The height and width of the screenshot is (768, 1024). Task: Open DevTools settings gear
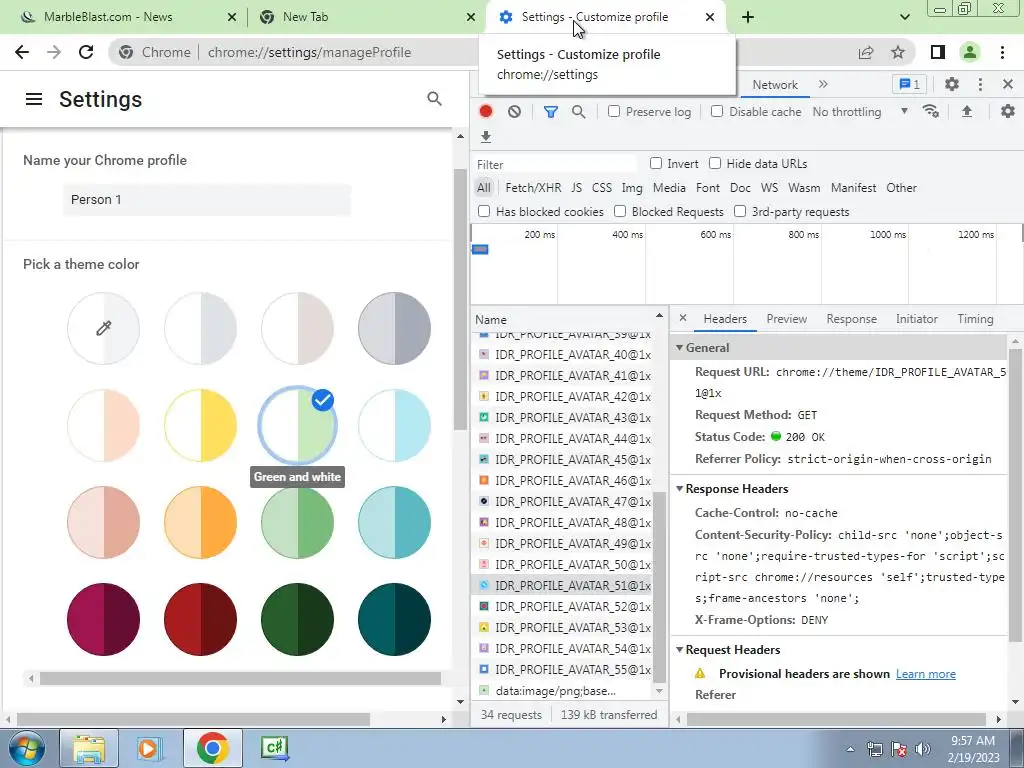[x=952, y=84]
